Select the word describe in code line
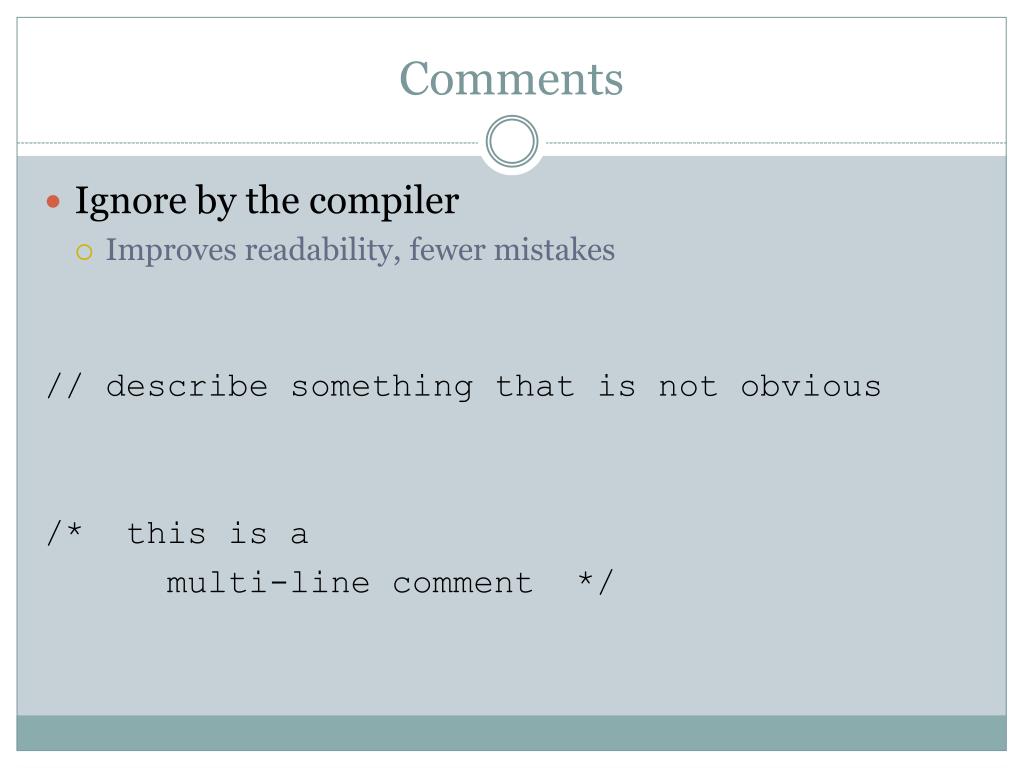 [x=187, y=386]
